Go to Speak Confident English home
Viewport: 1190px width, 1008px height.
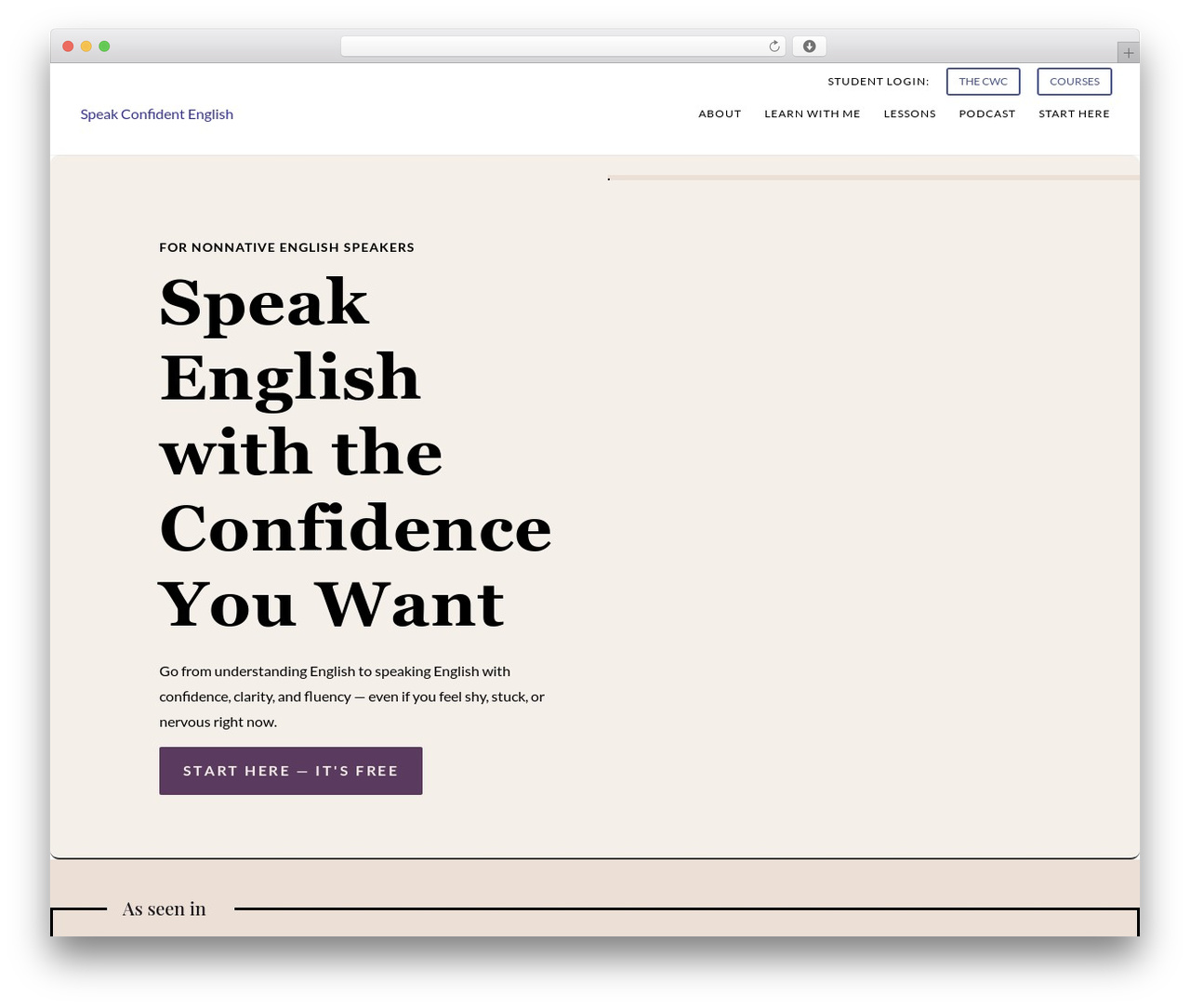point(156,114)
